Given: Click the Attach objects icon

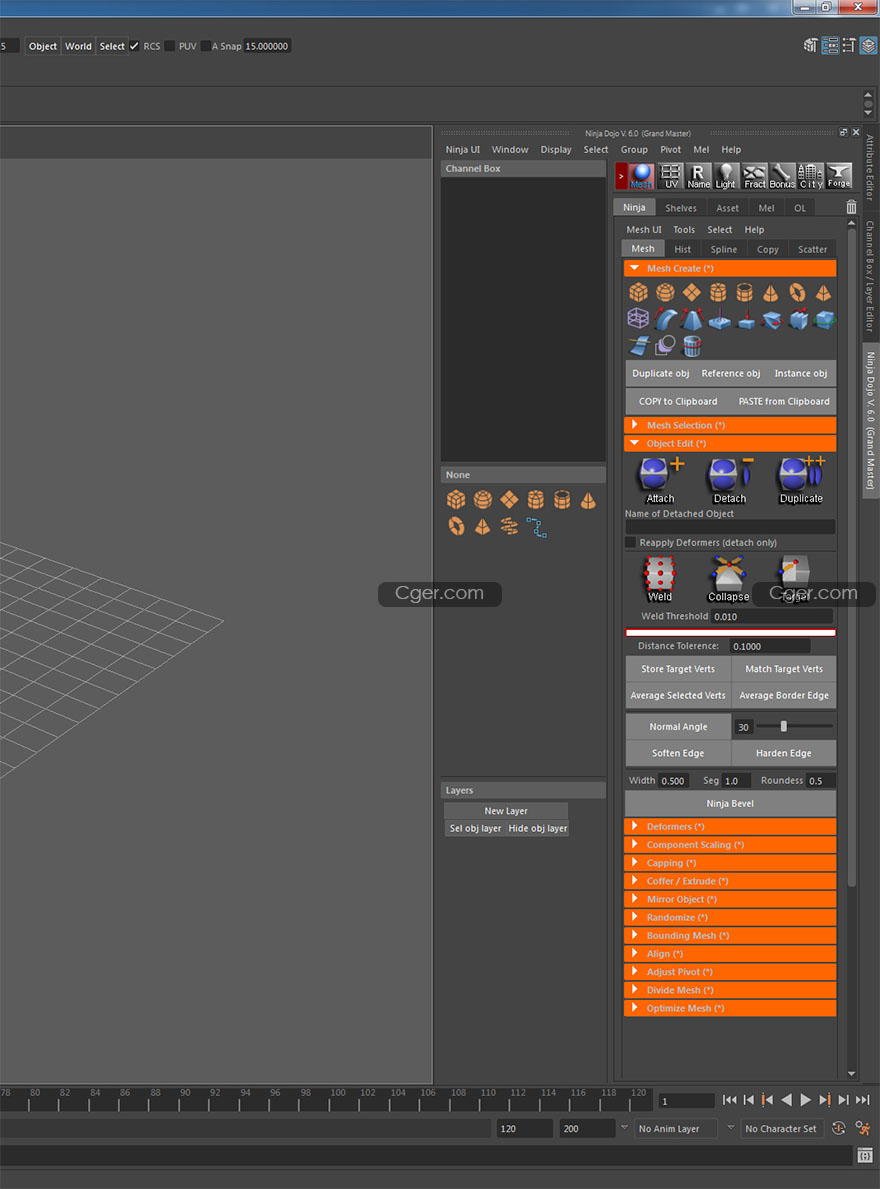Looking at the screenshot, I should 660,480.
